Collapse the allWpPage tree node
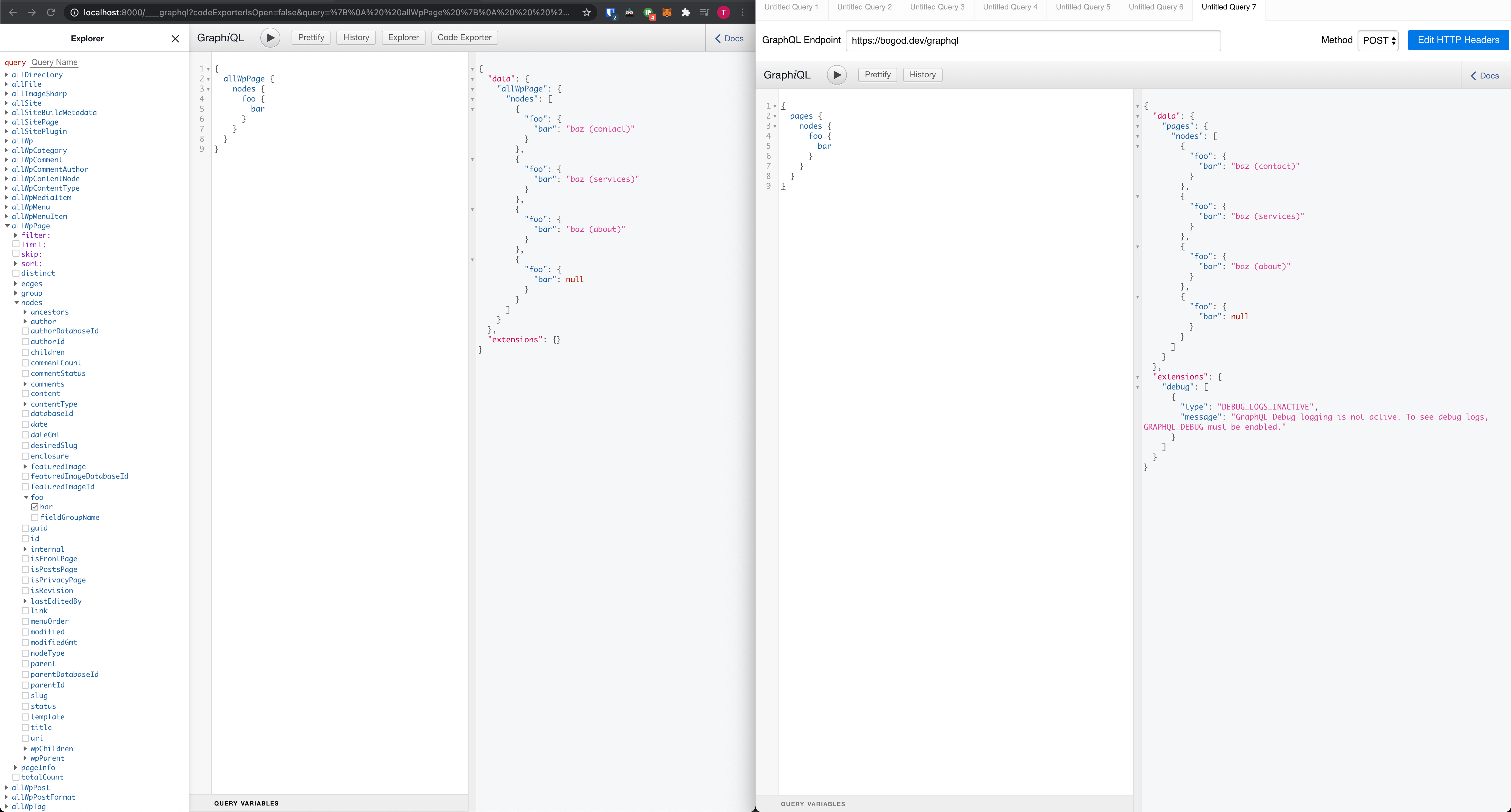Viewport: 1511px width, 812px height. tap(7, 226)
